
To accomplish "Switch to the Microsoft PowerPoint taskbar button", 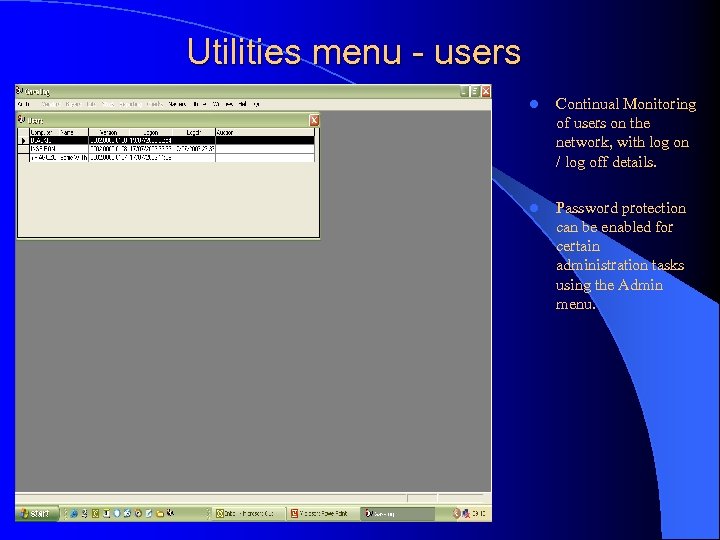I will [x=323, y=514].
